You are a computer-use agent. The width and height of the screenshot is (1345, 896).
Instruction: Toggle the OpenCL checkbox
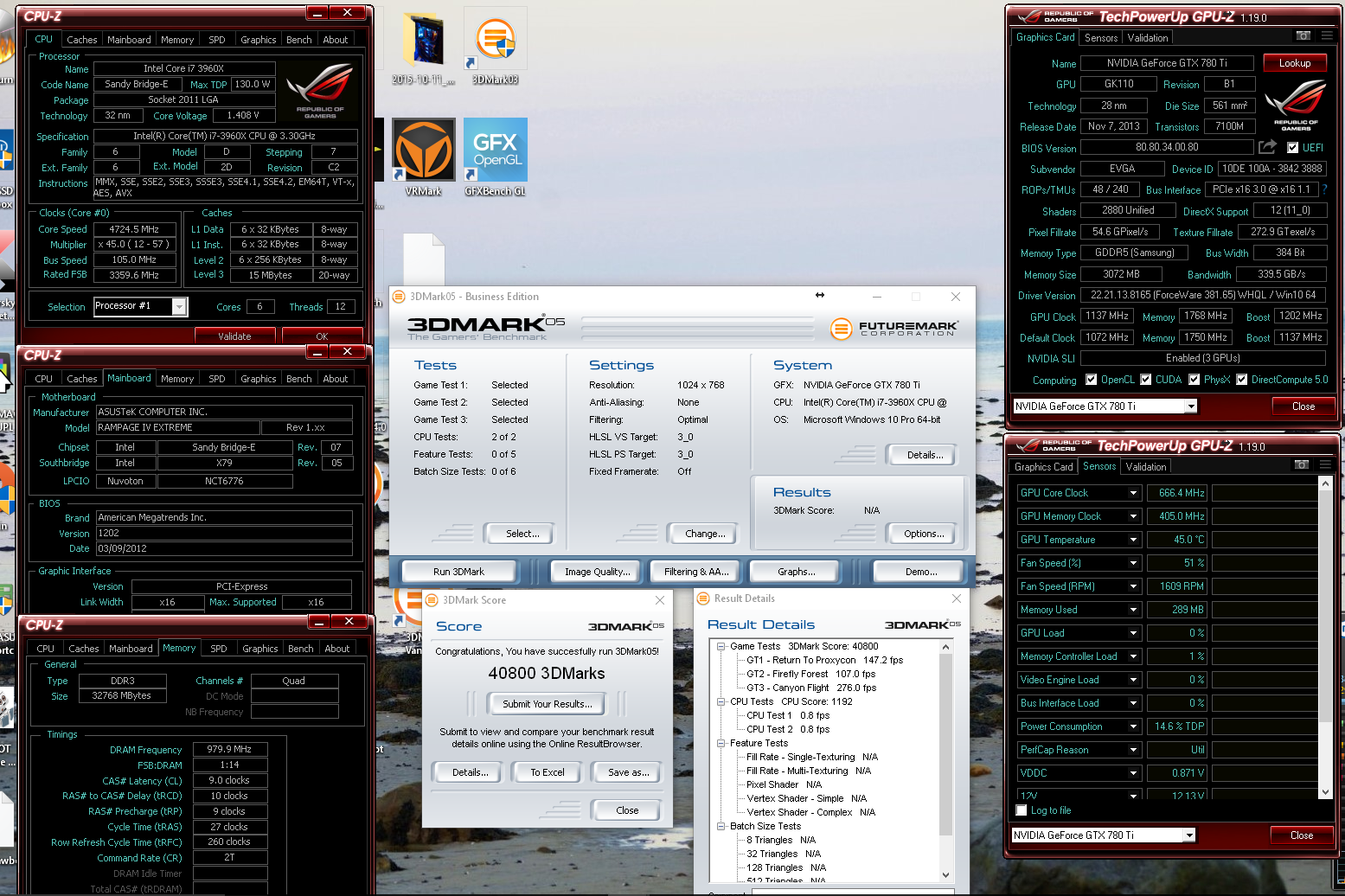[x=1091, y=380]
